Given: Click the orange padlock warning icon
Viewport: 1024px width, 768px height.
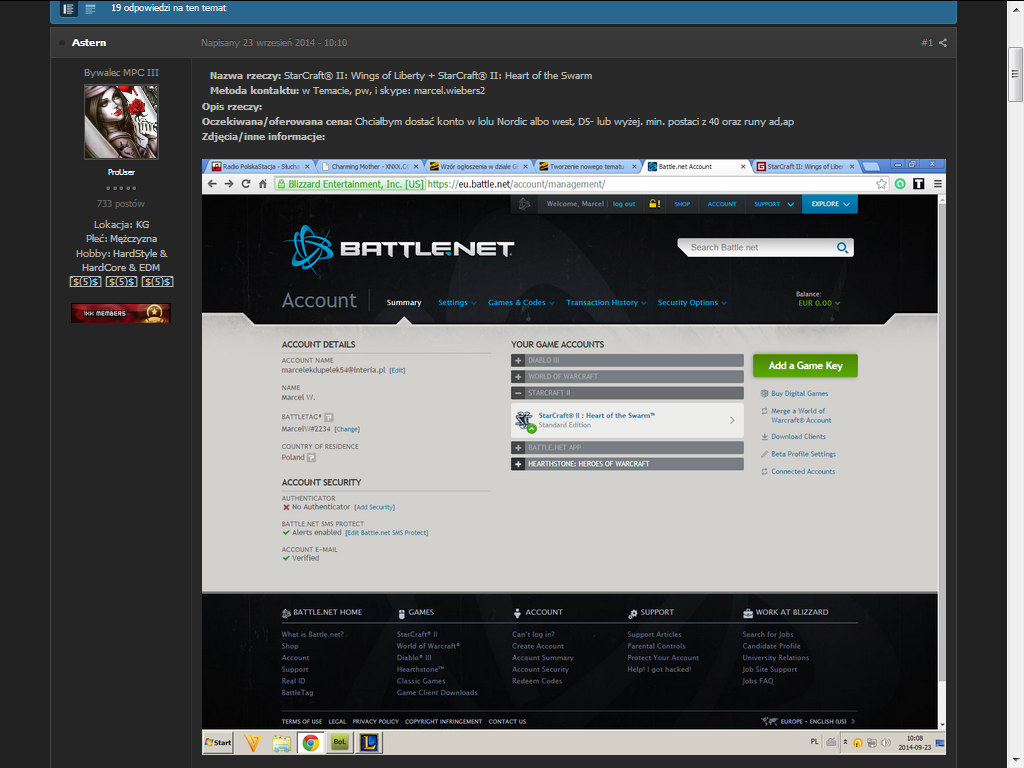Looking at the screenshot, I should pyautogui.click(x=654, y=204).
